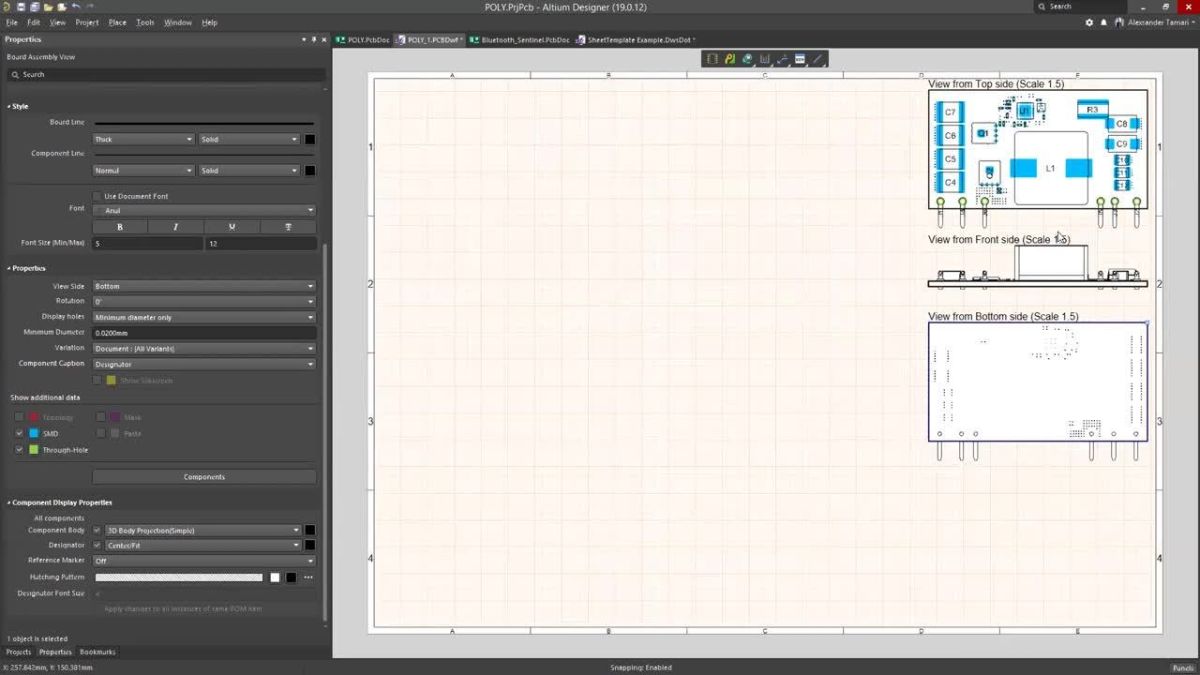Select the drill table placement toolbar icon
The image size is (1200, 675).
(765, 59)
